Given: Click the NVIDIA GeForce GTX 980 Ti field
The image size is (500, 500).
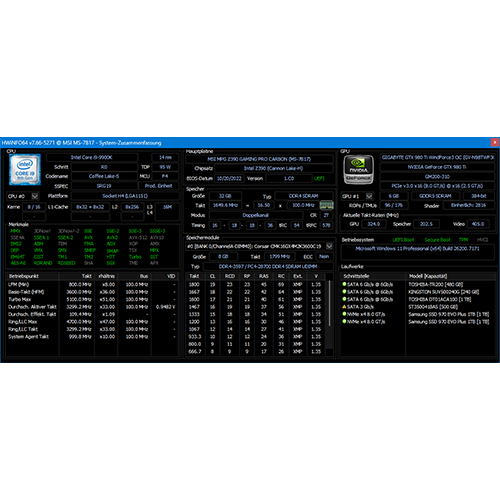Looking at the screenshot, I should point(437,167).
